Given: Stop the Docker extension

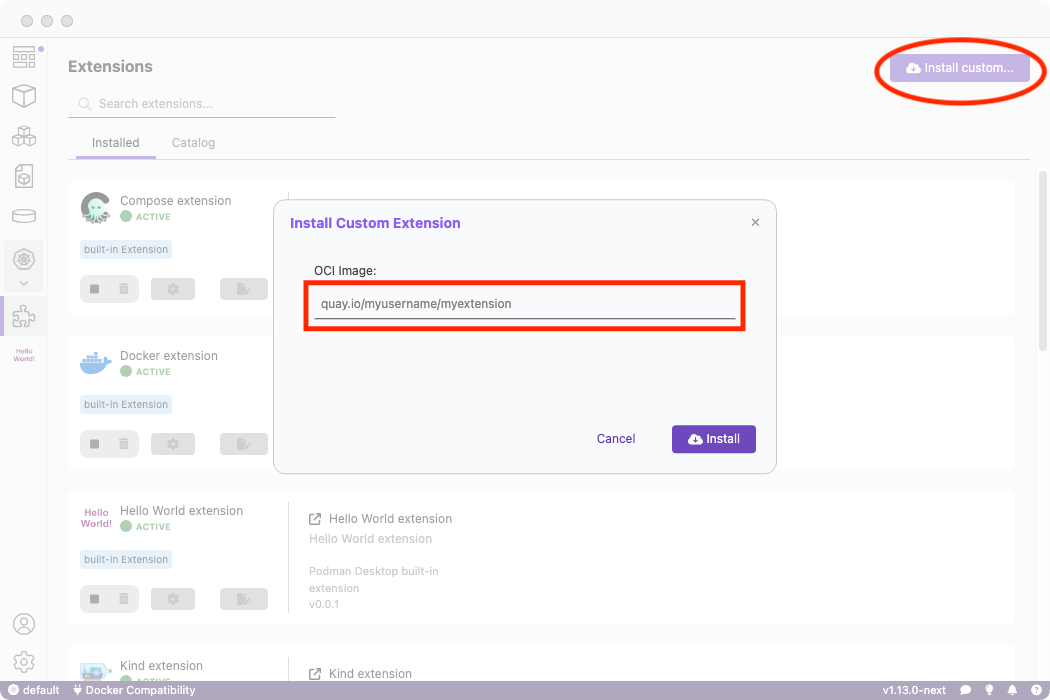Looking at the screenshot, I should (x=94, y=443).
